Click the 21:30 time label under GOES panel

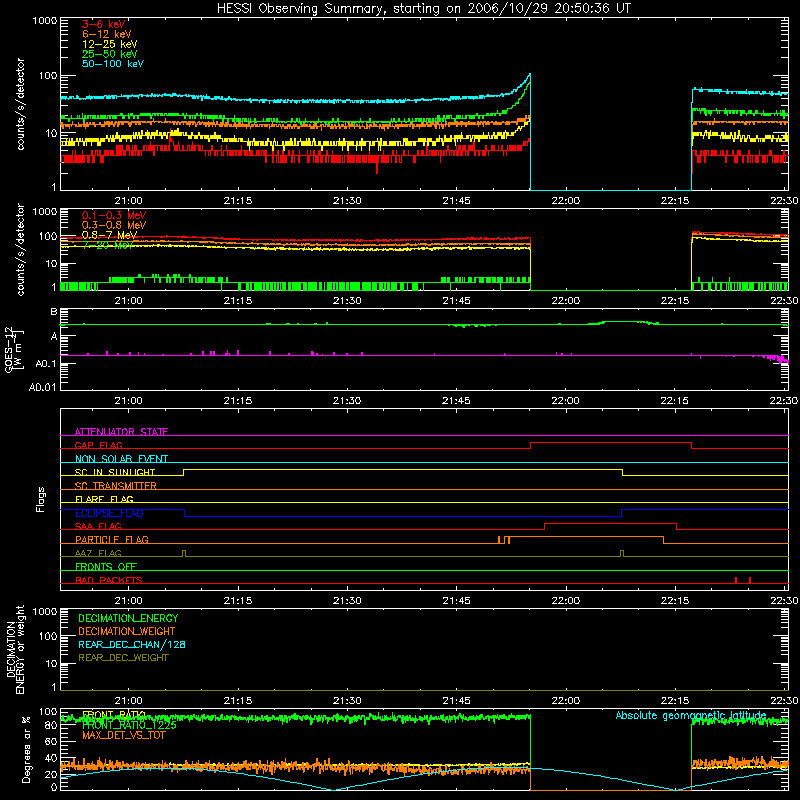347,401
